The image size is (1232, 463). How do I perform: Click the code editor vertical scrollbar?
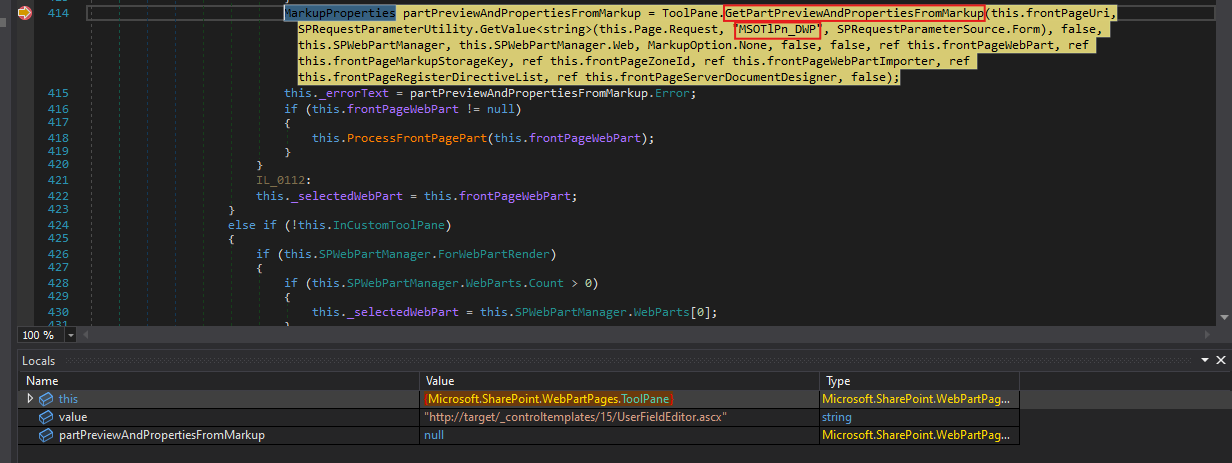1224,162
